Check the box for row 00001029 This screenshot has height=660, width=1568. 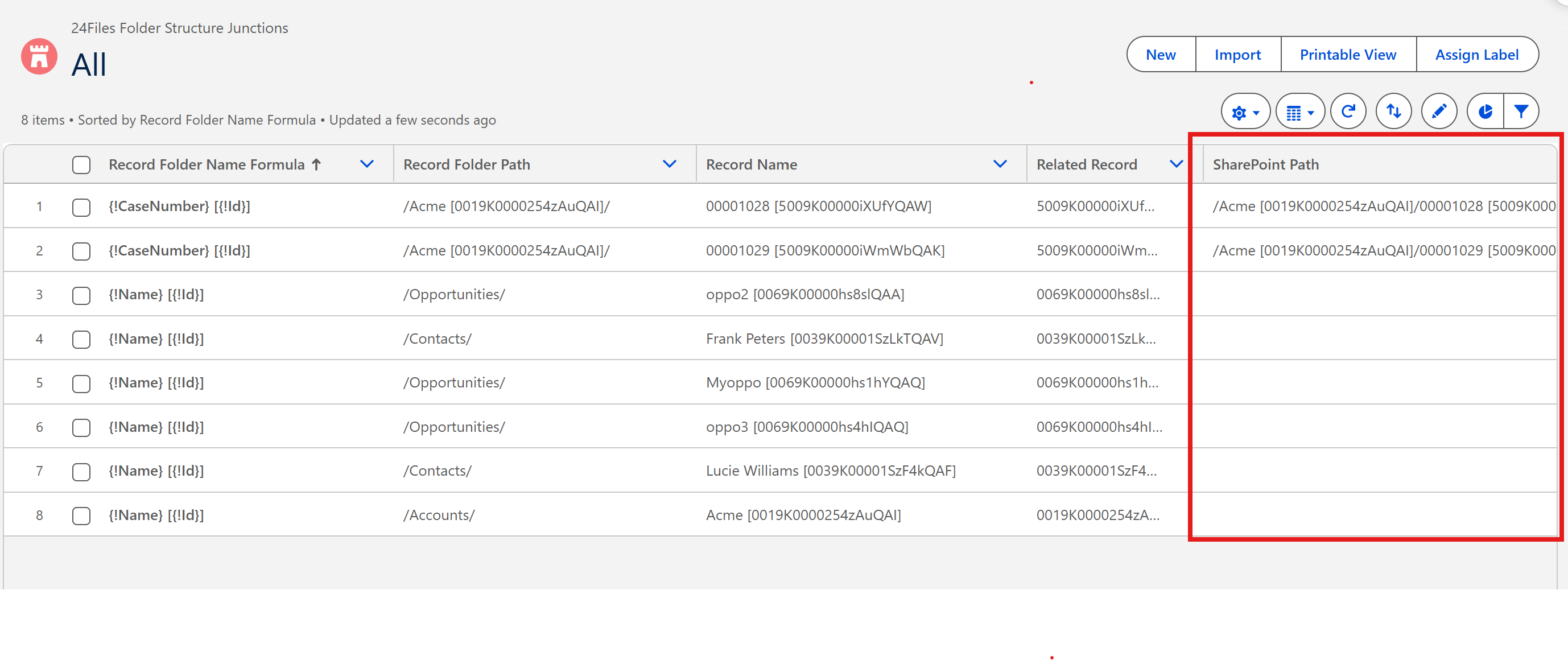coord(81,251)
